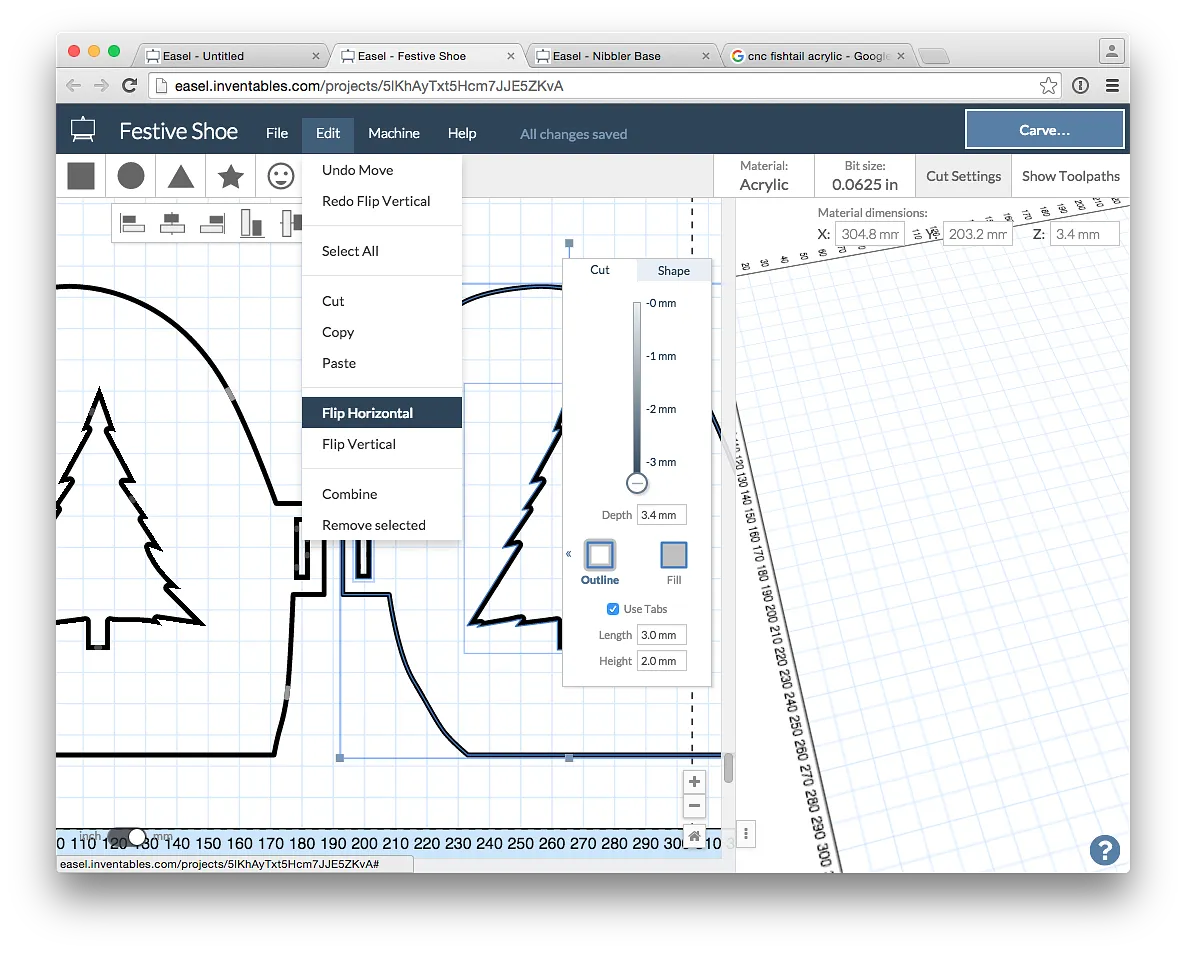1186x953 pixels.
Task: Uncheck the Use Tabs checkbox
Action: coord(613,609)
